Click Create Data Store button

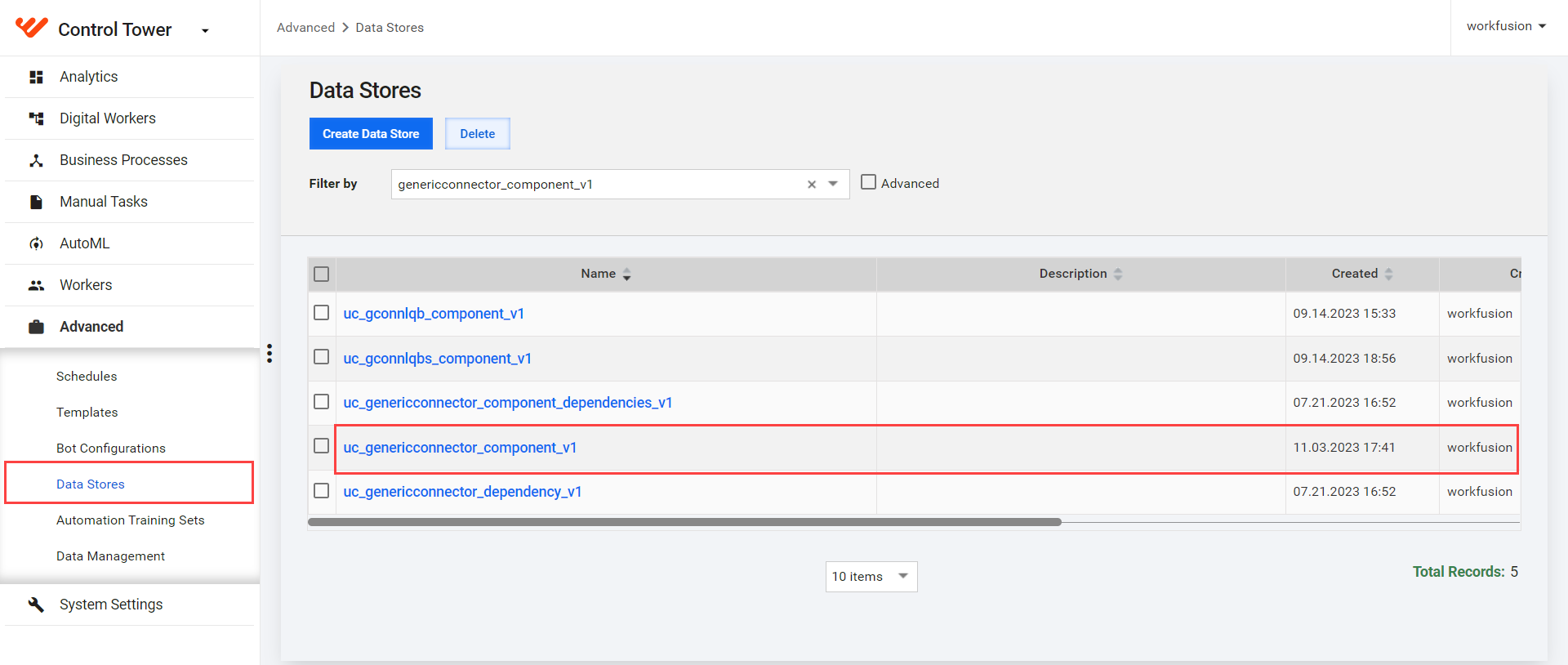(x=371, y=134)
